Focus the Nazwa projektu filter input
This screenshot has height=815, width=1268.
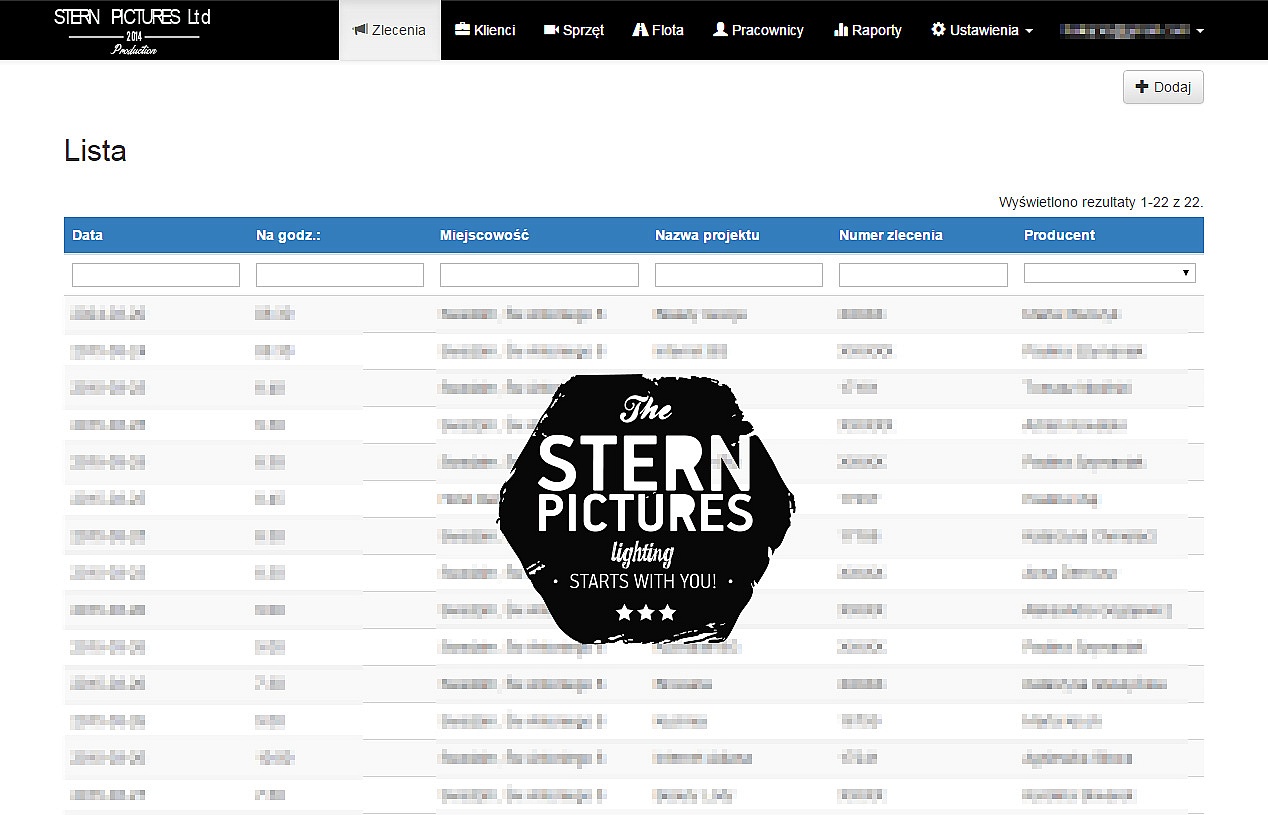point(739,274)
